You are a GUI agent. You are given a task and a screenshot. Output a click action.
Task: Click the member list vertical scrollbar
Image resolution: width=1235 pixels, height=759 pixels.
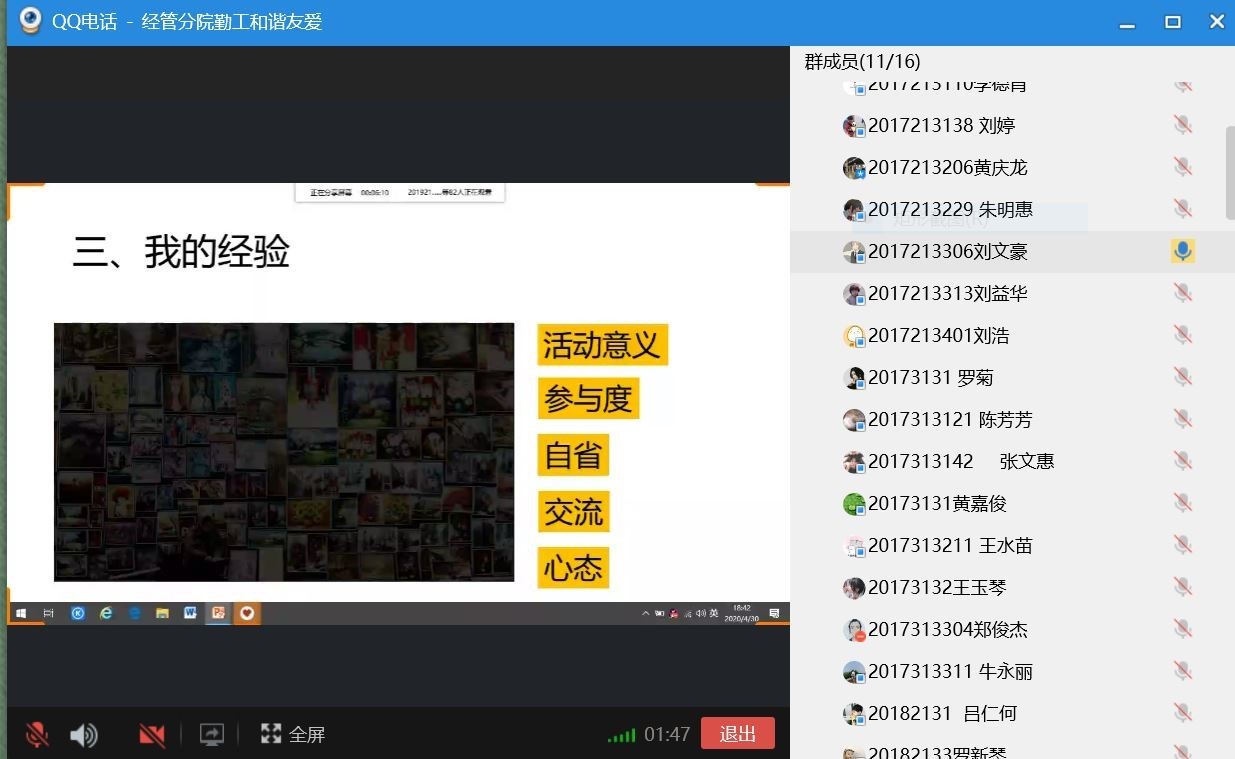(x=1229, y=172)
